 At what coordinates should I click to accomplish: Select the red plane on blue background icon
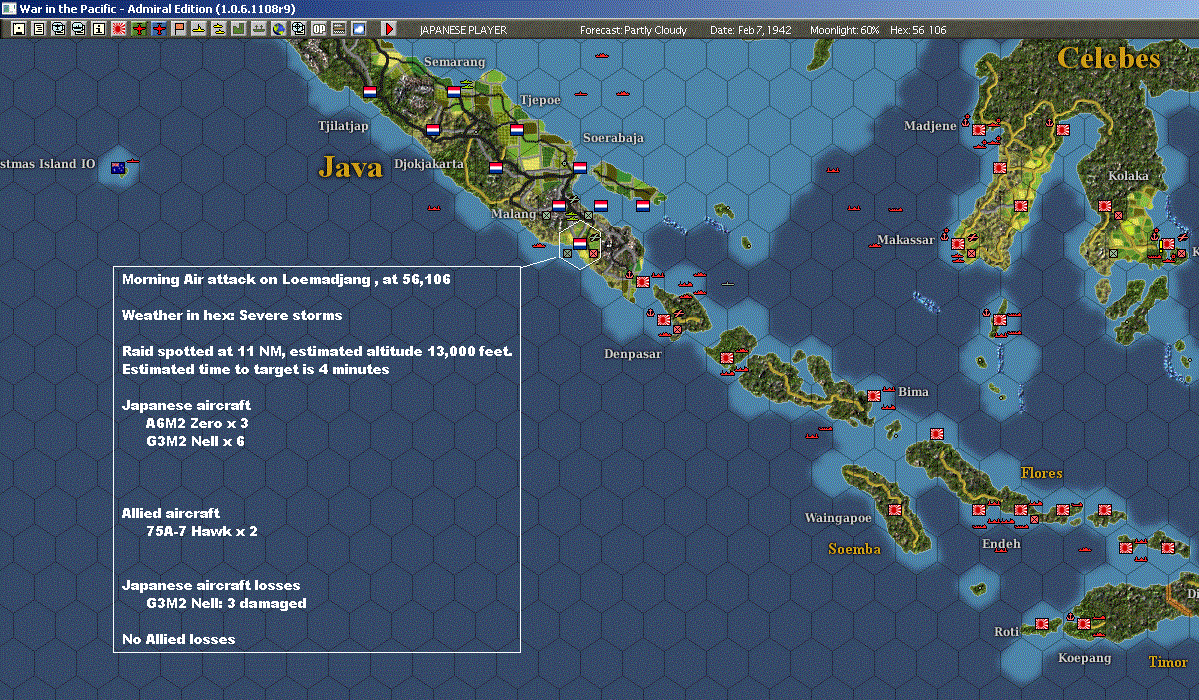point(159,29)
